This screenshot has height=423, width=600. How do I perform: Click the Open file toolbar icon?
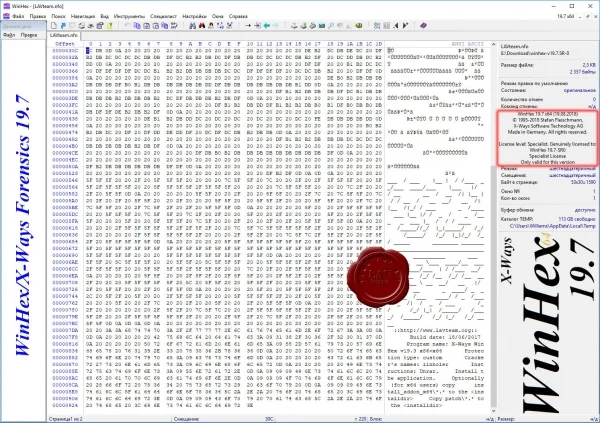(63, 26)
